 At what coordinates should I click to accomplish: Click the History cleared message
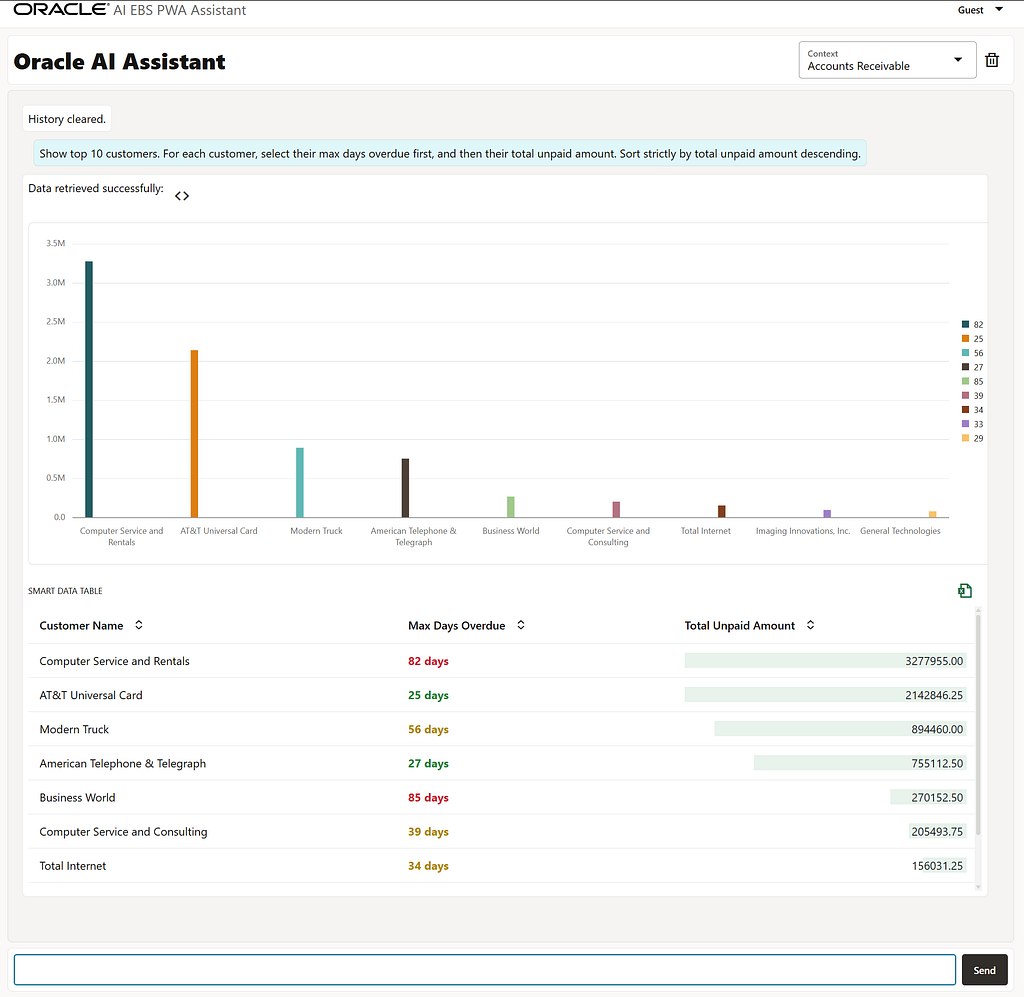click(67, 119)
